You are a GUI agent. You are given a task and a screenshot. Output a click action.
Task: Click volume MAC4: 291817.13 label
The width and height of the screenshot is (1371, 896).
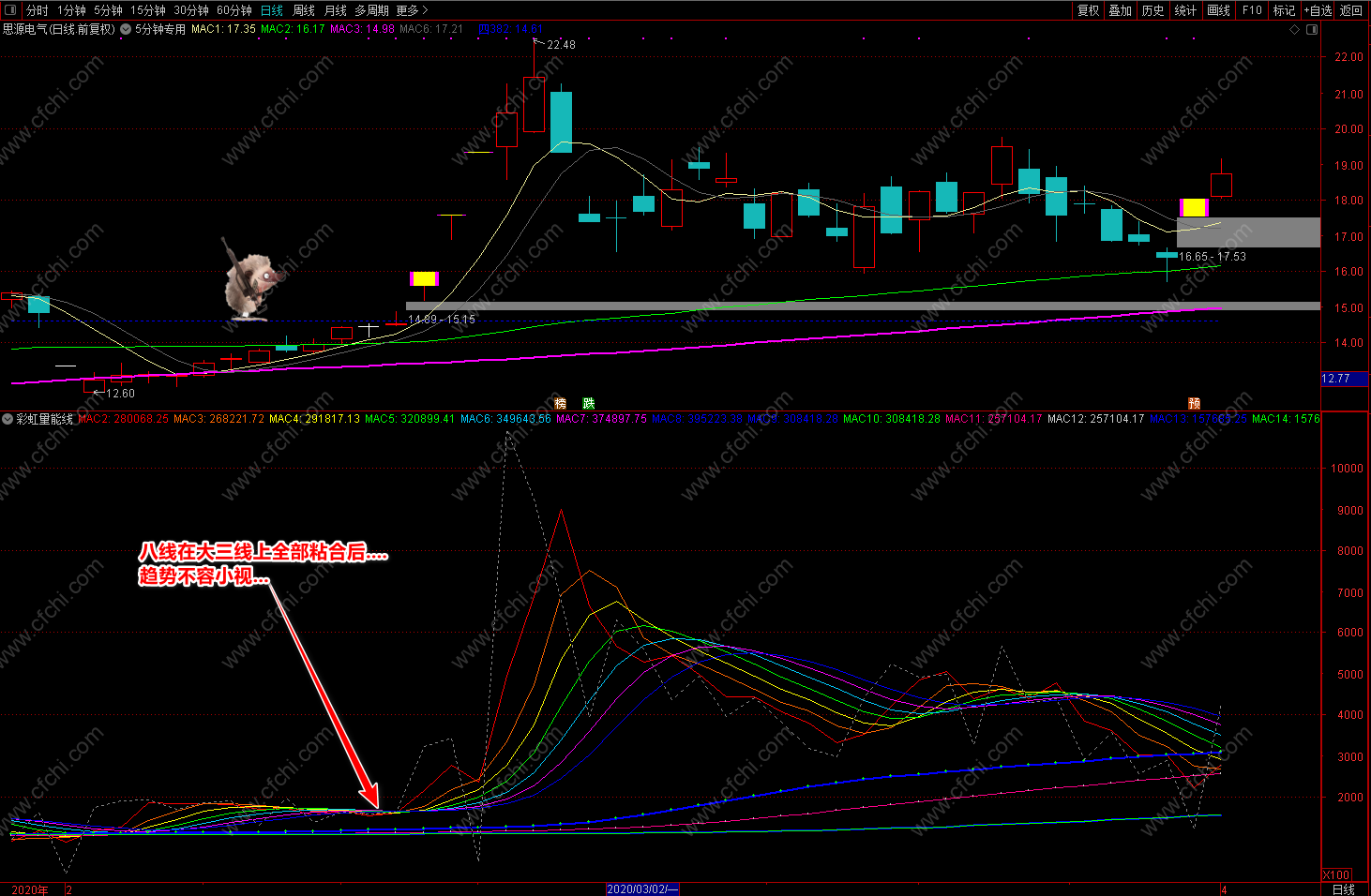tap(314, 419)
